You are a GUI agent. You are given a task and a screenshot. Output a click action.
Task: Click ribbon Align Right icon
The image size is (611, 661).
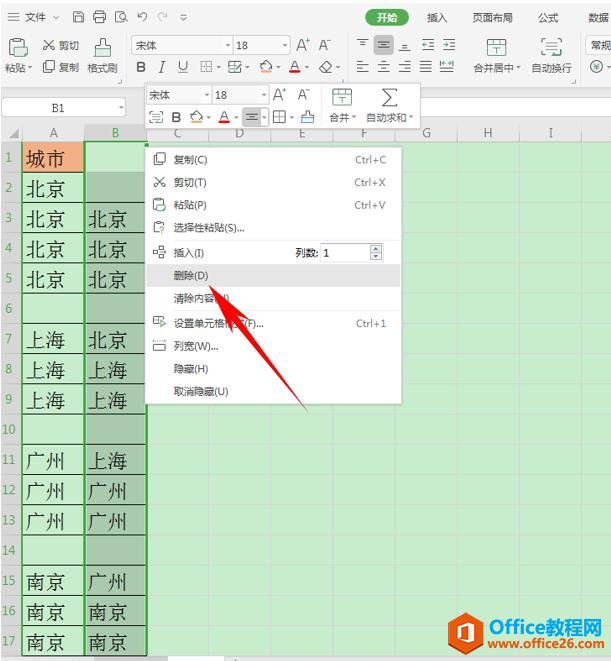[405, 67]
